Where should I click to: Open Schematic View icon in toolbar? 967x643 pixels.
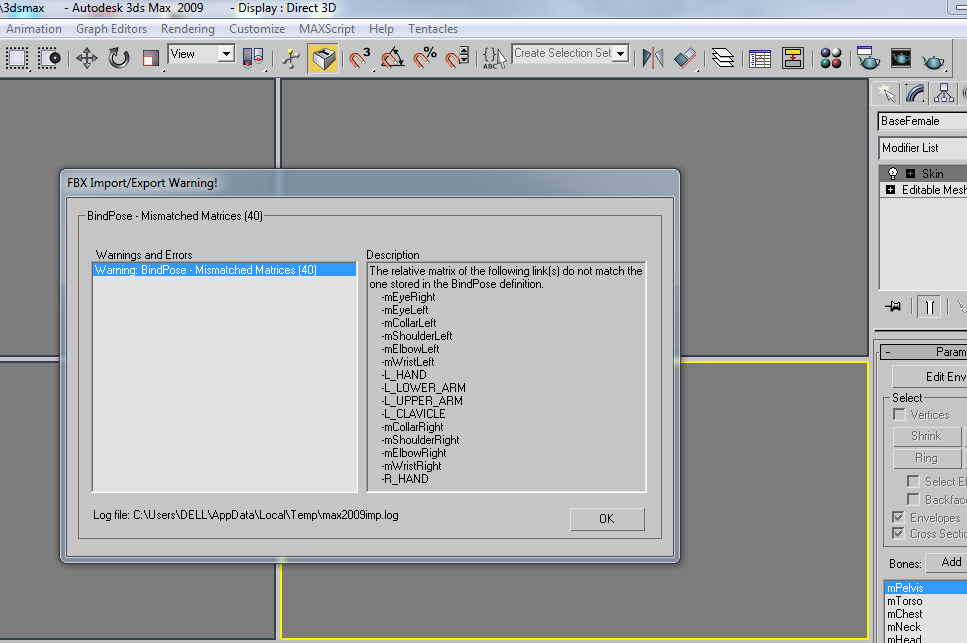point(792,59)
